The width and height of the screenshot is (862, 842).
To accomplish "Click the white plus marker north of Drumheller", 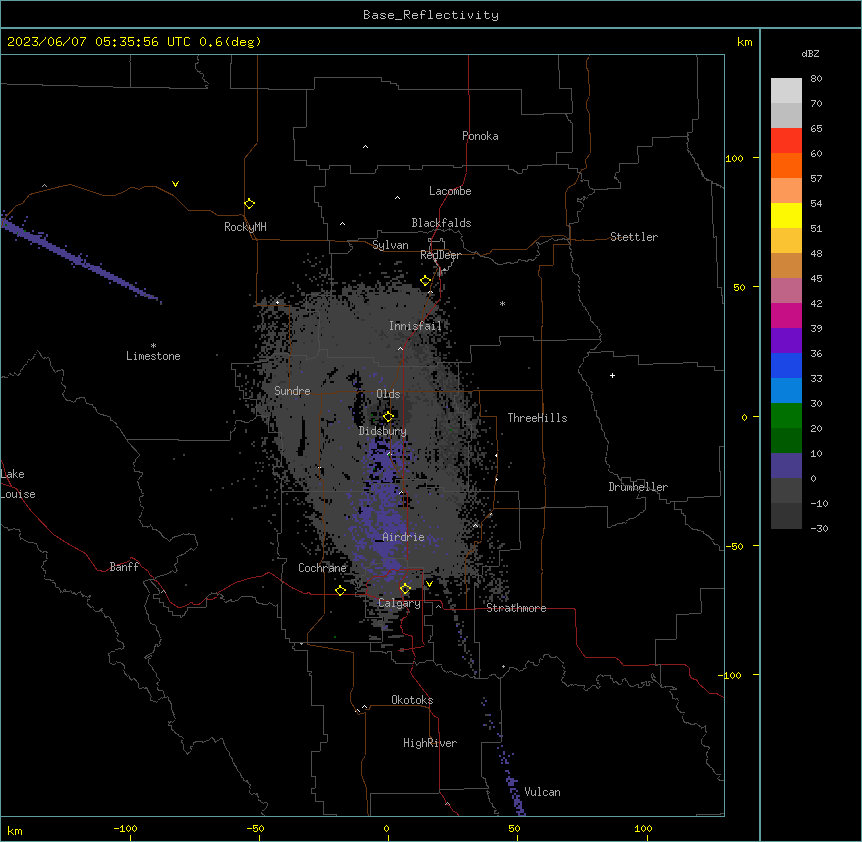I will 612,375.
